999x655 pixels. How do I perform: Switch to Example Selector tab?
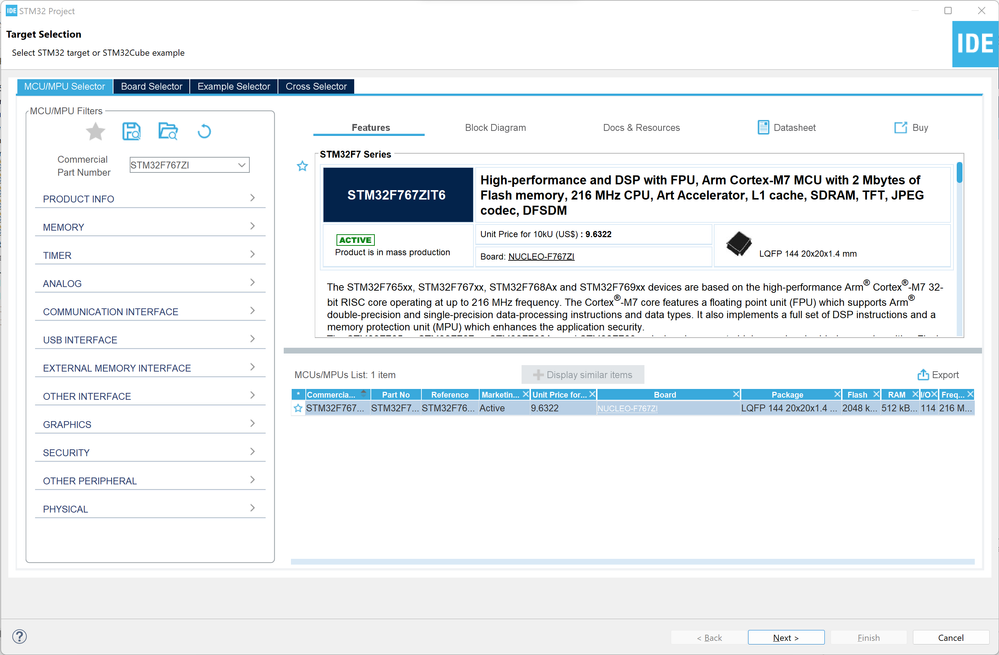[234, 87]
